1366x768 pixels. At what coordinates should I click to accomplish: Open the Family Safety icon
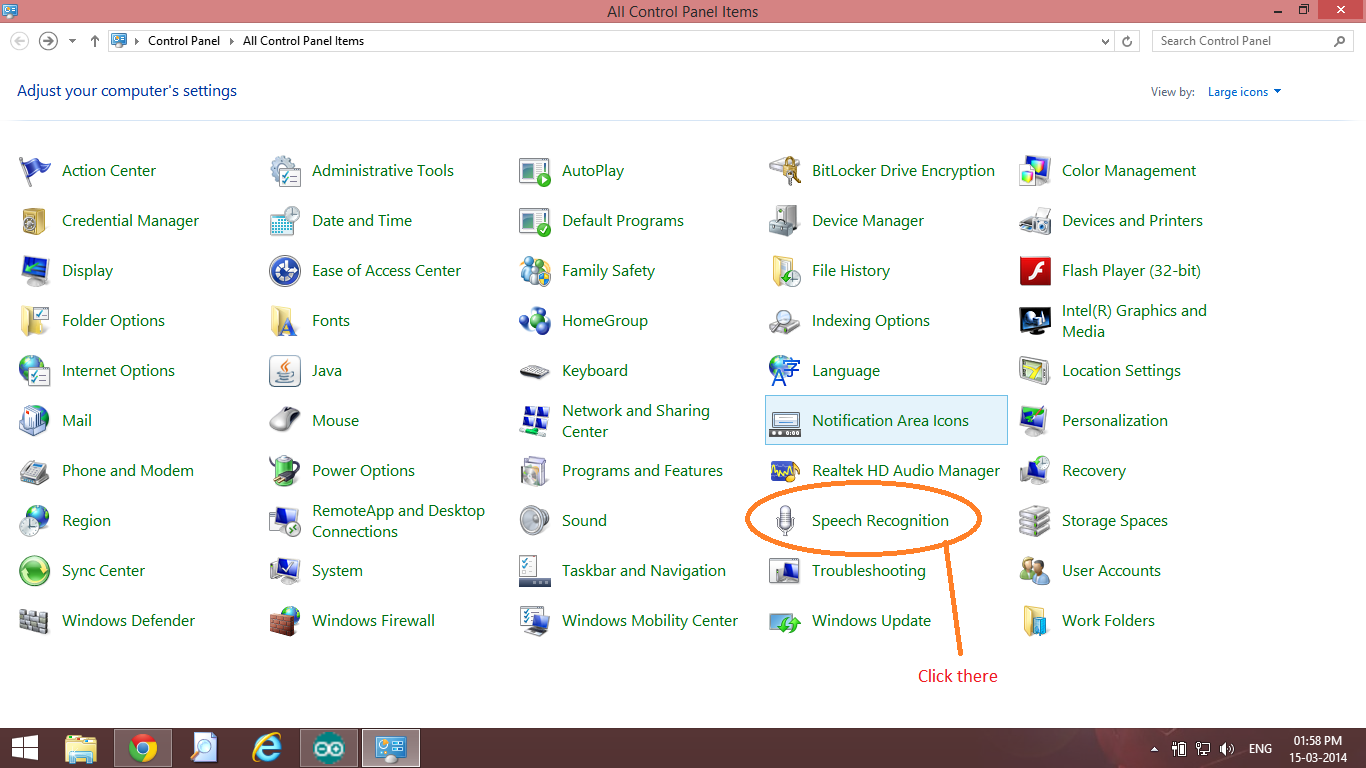coord(535,271)
